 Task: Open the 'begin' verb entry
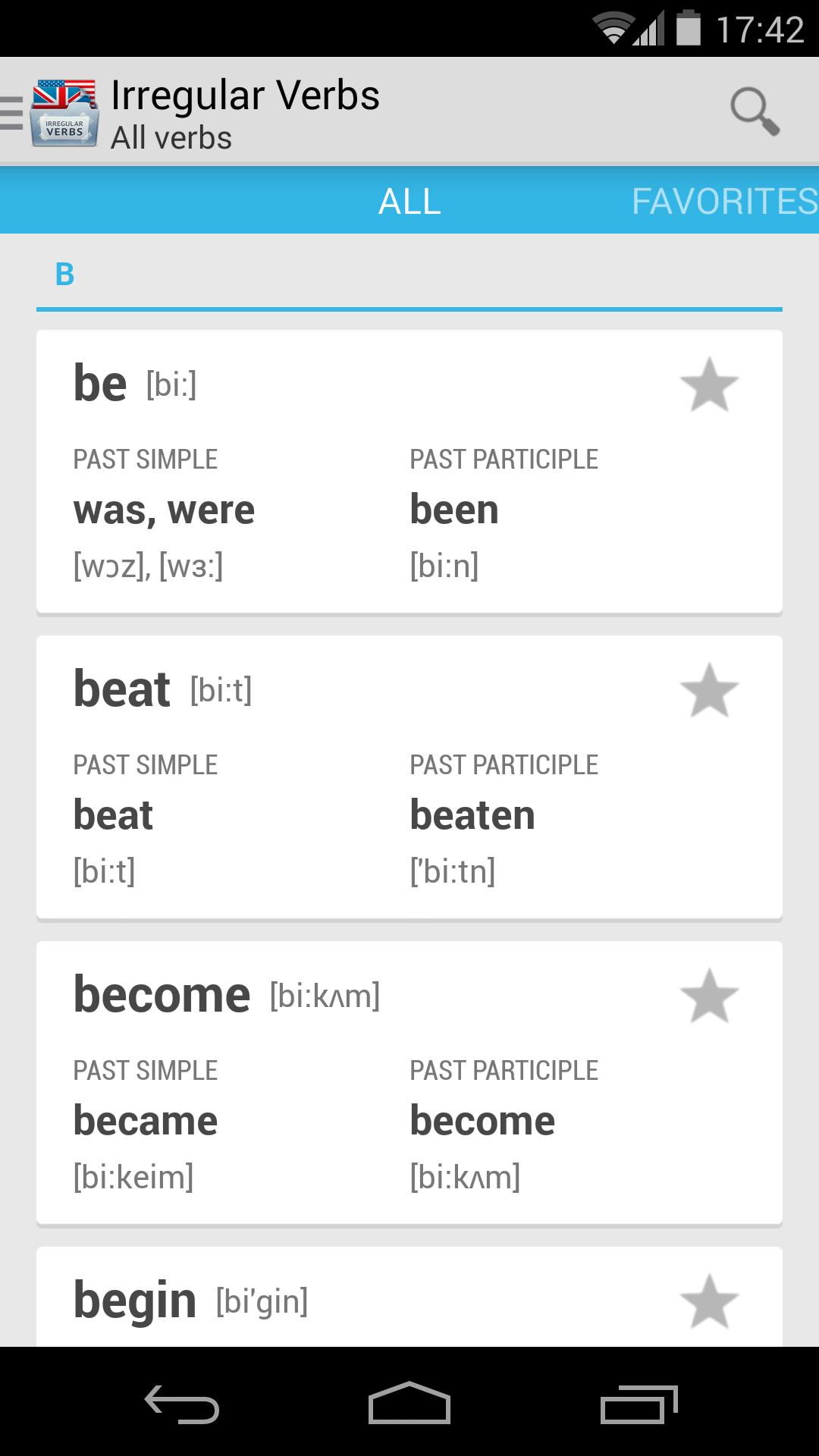click(135, 1300)
